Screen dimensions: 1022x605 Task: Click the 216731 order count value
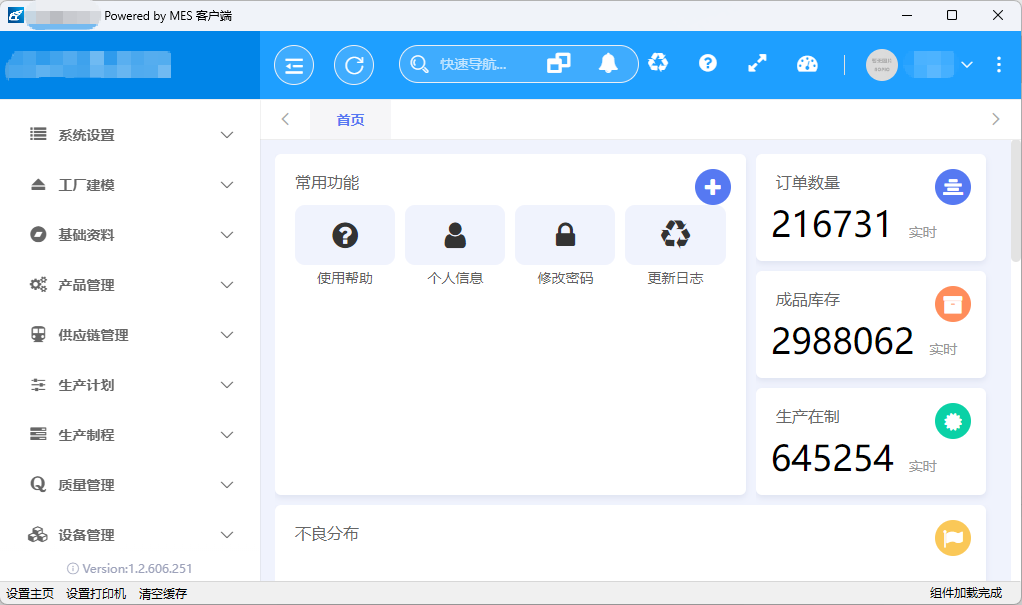[832, 224]
